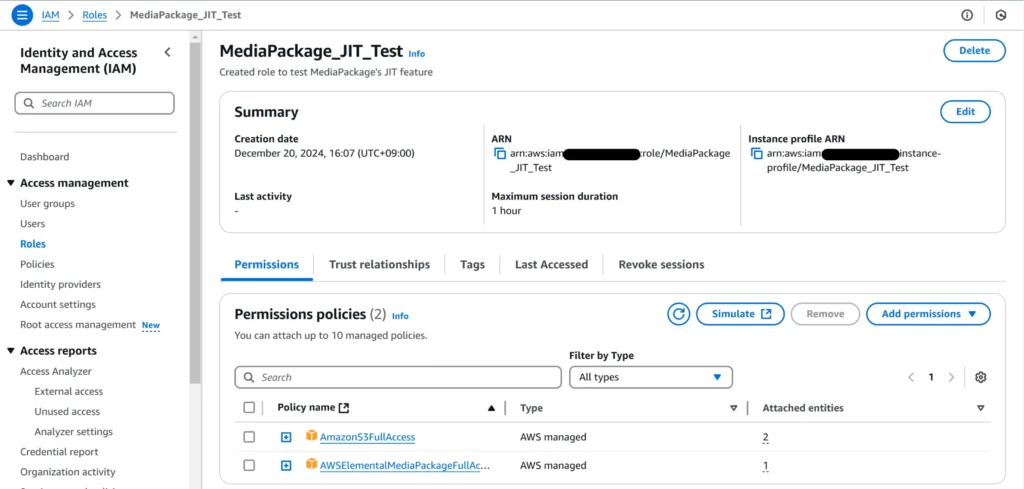
Task: Open Users in the sidebar
Action: tap(33, 224)
